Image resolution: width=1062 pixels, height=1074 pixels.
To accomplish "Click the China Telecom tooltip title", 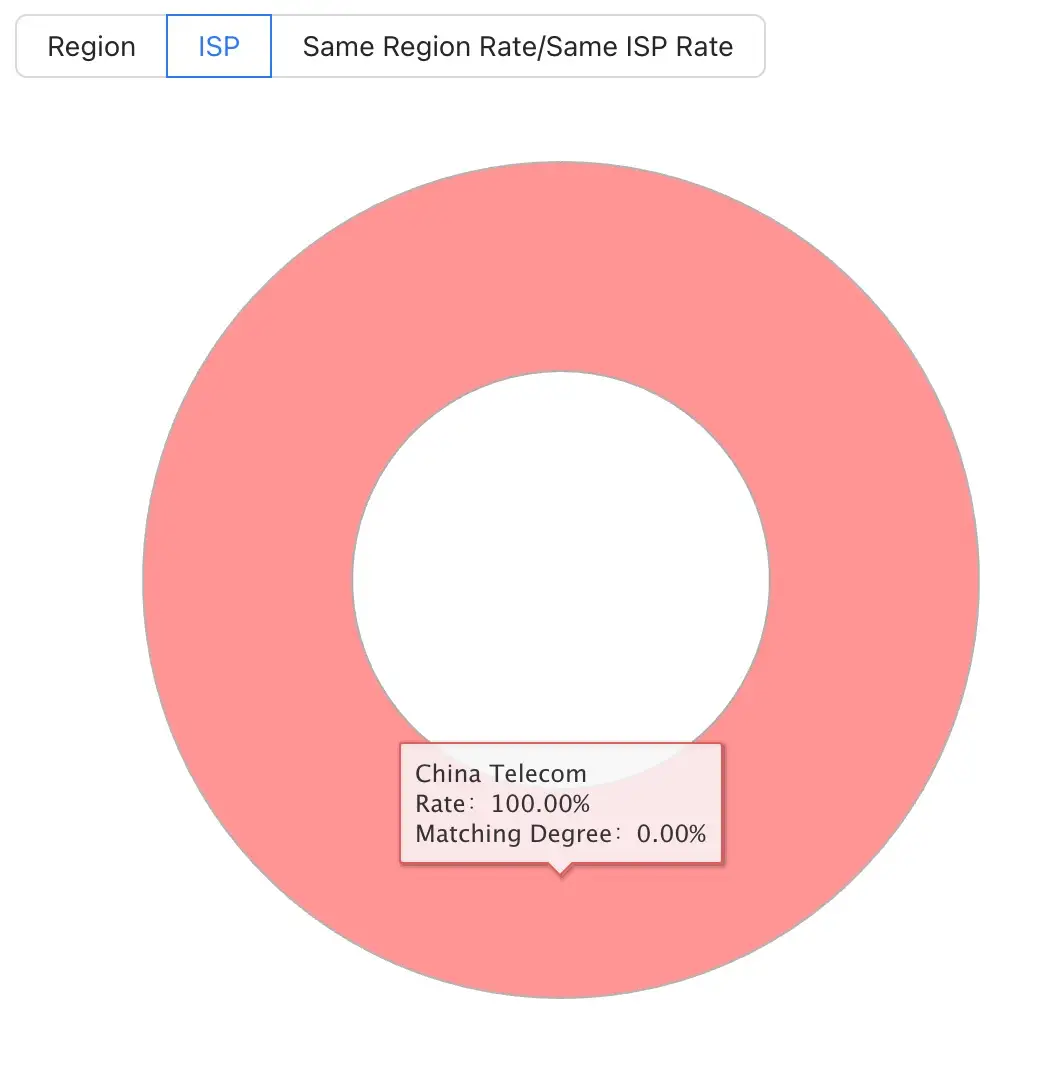I will pos(501,773).
